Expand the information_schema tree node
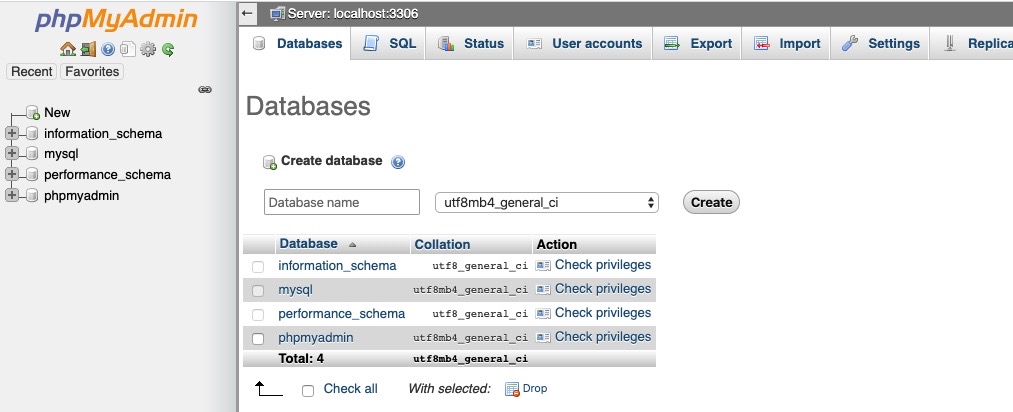The height and width of the screenshot is (412, 1013). pyautogui.click(x=12, y=133)
